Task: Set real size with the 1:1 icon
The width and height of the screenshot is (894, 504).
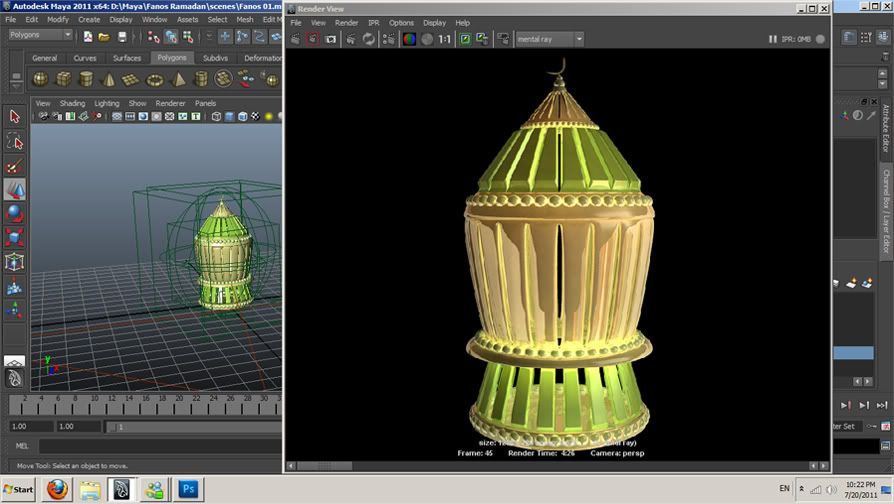Action: click(445, 39)
